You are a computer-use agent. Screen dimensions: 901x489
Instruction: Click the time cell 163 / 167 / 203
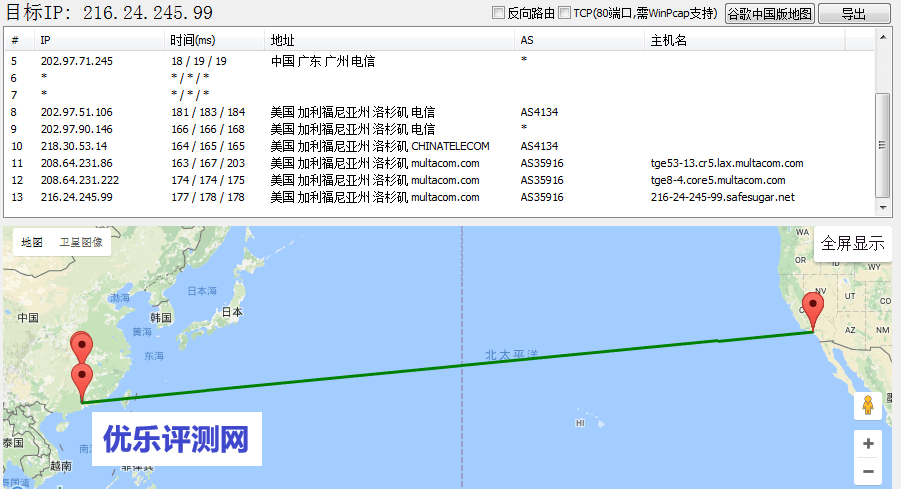(x=208, y=163)
